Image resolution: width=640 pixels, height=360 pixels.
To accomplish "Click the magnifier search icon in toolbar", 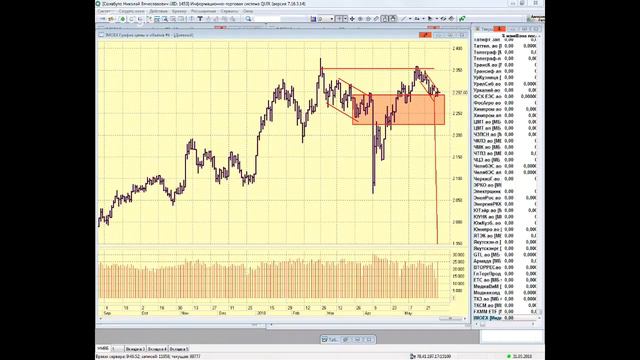I will (248, 19).
